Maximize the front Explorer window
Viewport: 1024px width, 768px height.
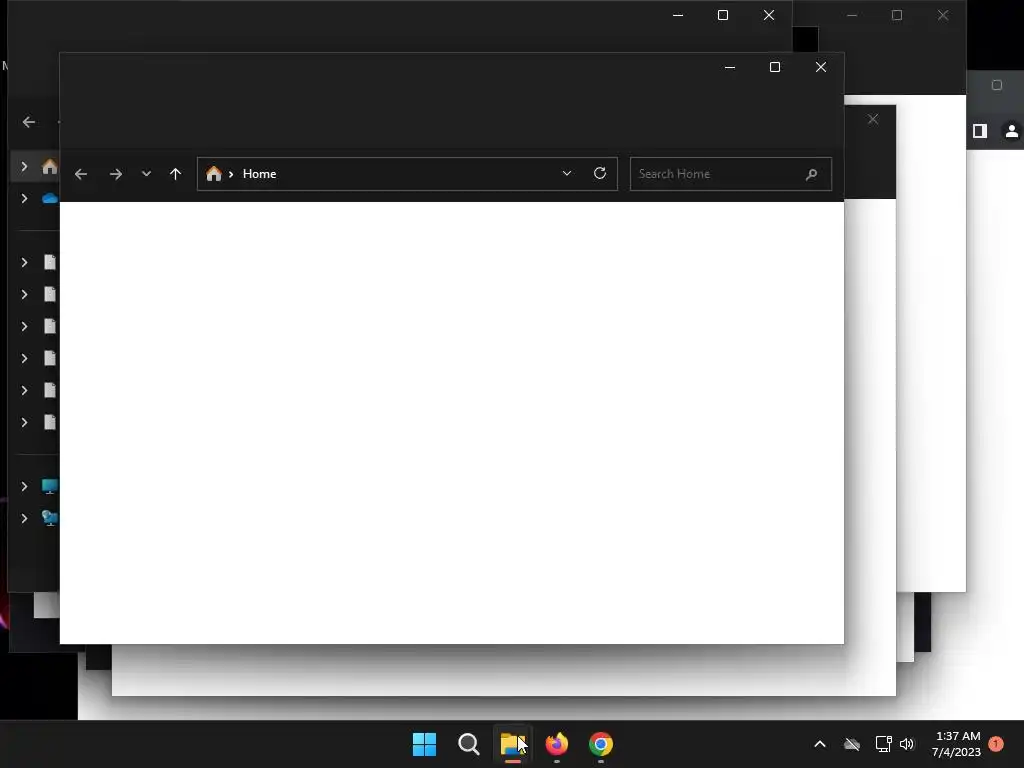point(775,67)
